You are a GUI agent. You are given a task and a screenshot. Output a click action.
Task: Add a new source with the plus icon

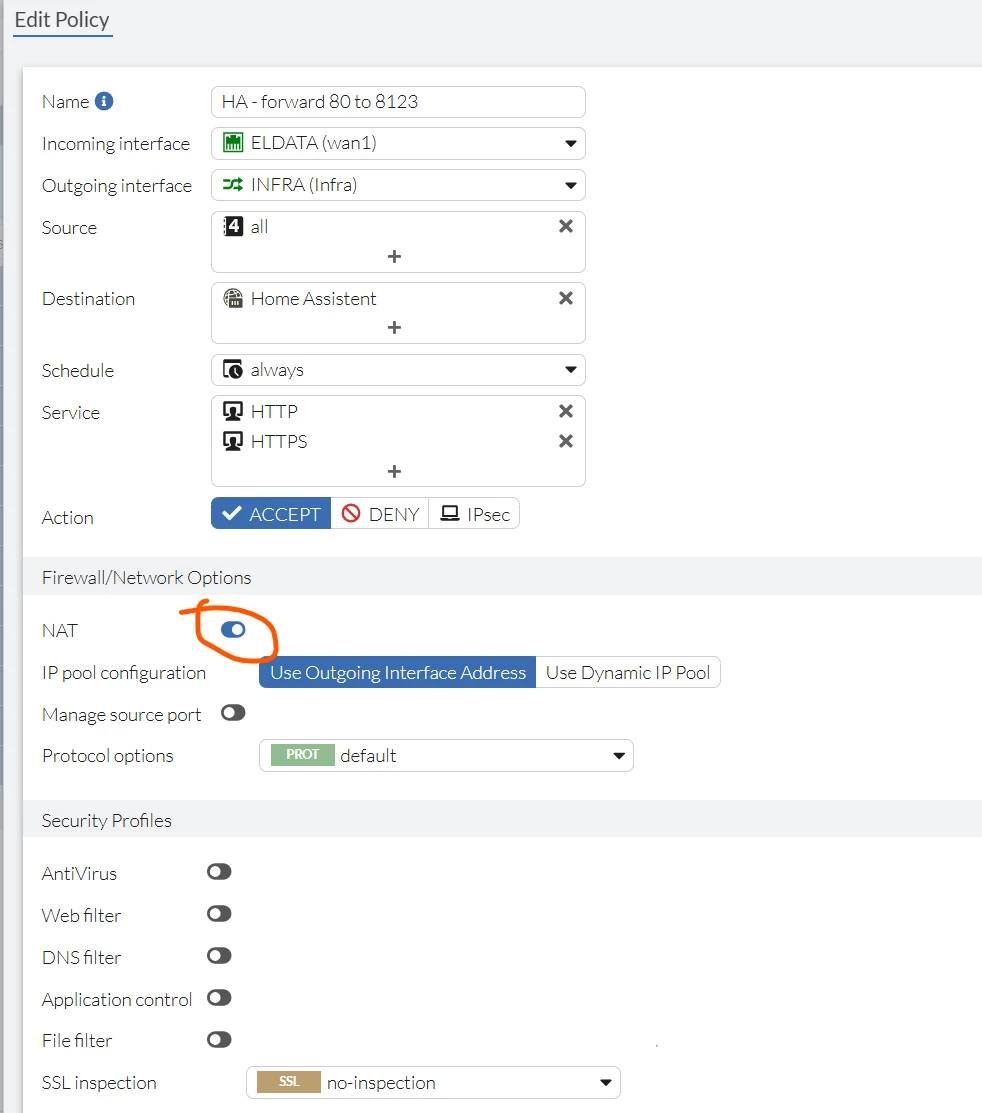395,256
